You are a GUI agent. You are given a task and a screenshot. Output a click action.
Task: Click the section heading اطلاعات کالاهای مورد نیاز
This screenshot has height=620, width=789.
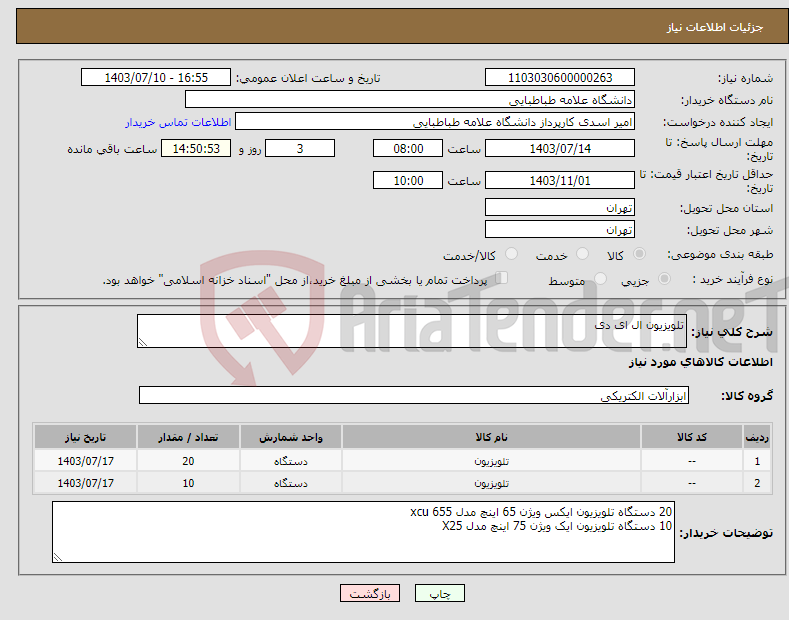[700, 362]
